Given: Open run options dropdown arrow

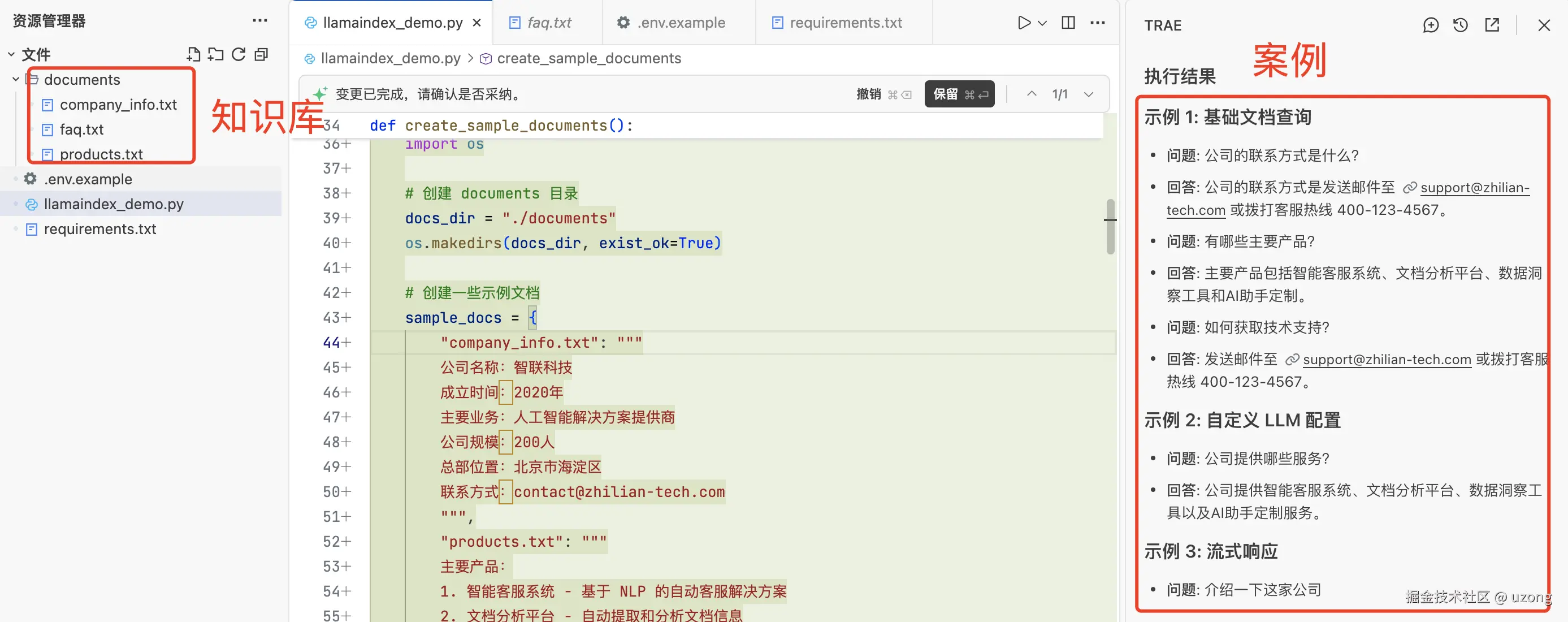Looking at the screenshot, I should tap(1042, 23).
